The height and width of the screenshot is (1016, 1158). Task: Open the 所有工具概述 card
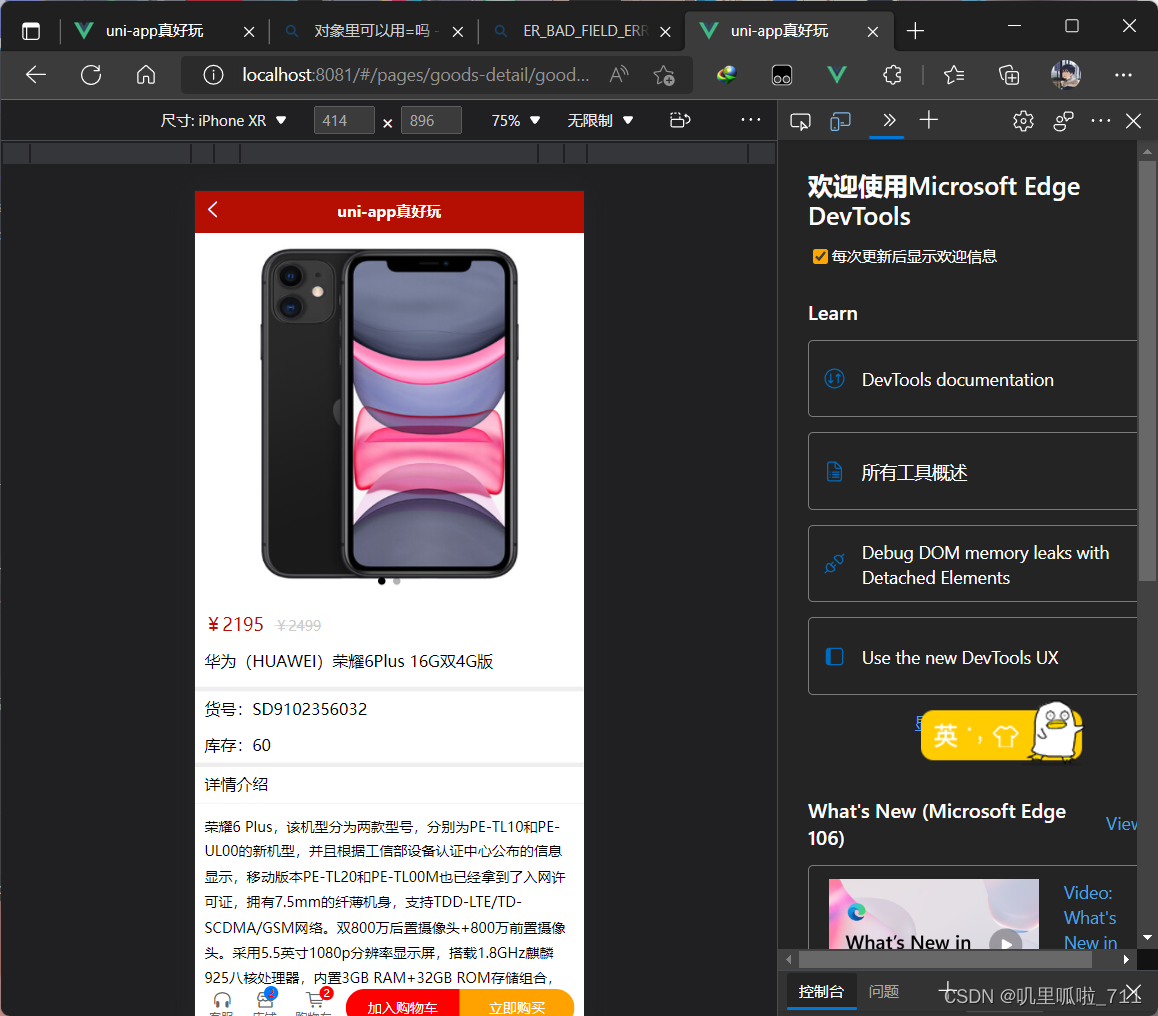tap(973, 472)
